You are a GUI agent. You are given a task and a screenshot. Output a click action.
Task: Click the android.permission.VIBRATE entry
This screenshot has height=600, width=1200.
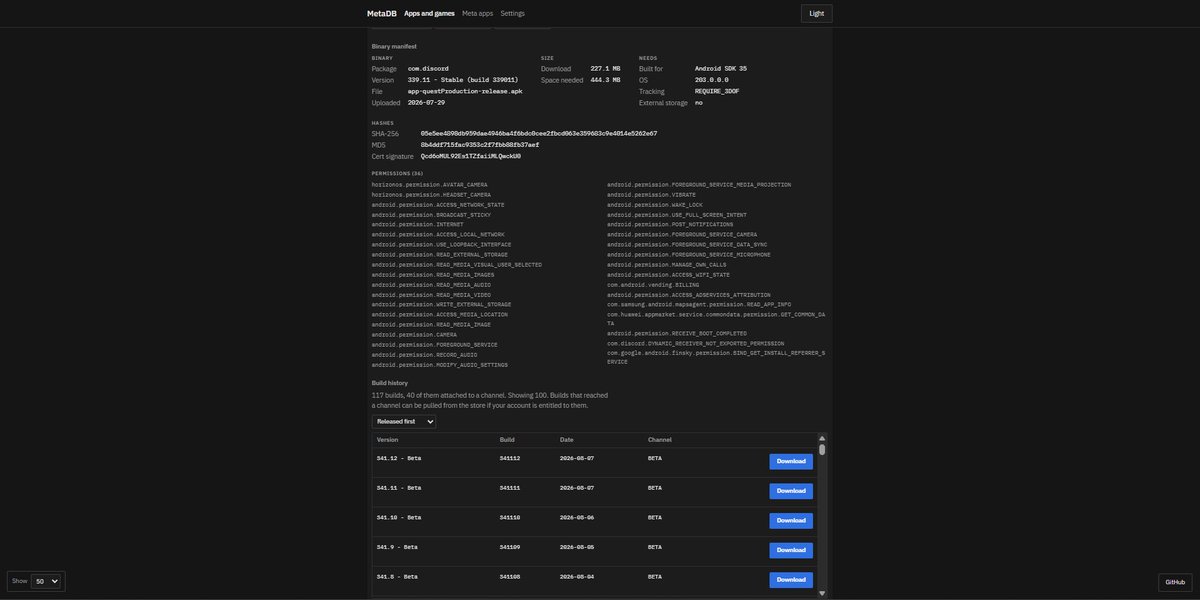[x=652, y=195]
